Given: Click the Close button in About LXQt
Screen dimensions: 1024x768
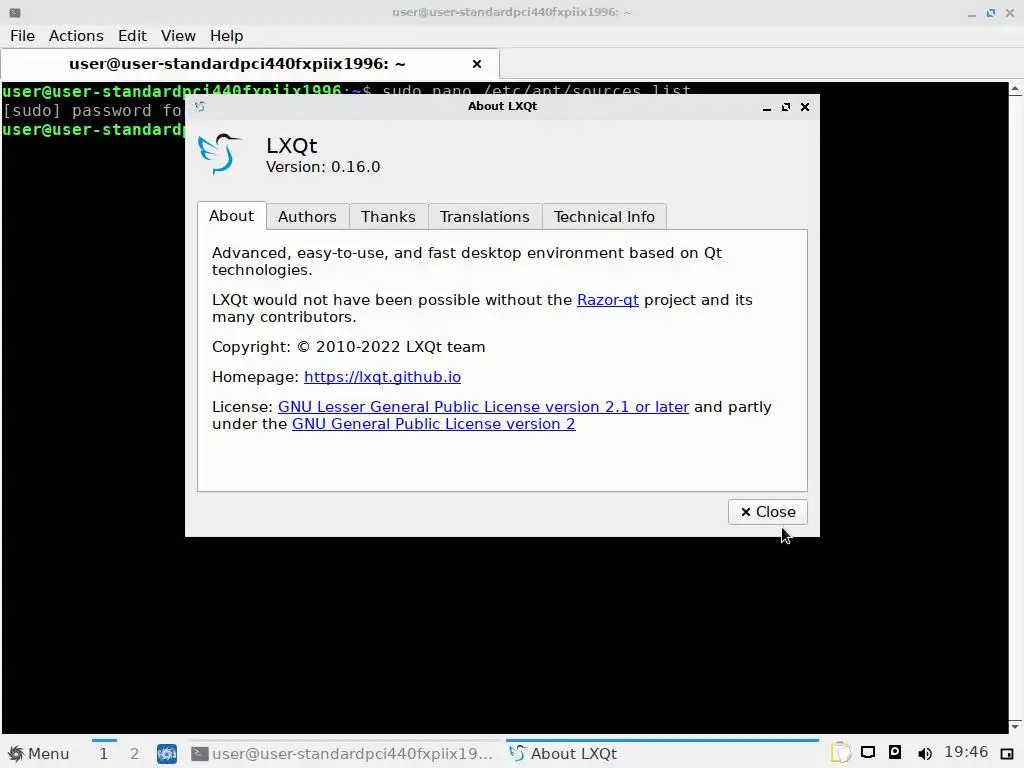Looking at the screenshot, I should click(x=767, y=512).
